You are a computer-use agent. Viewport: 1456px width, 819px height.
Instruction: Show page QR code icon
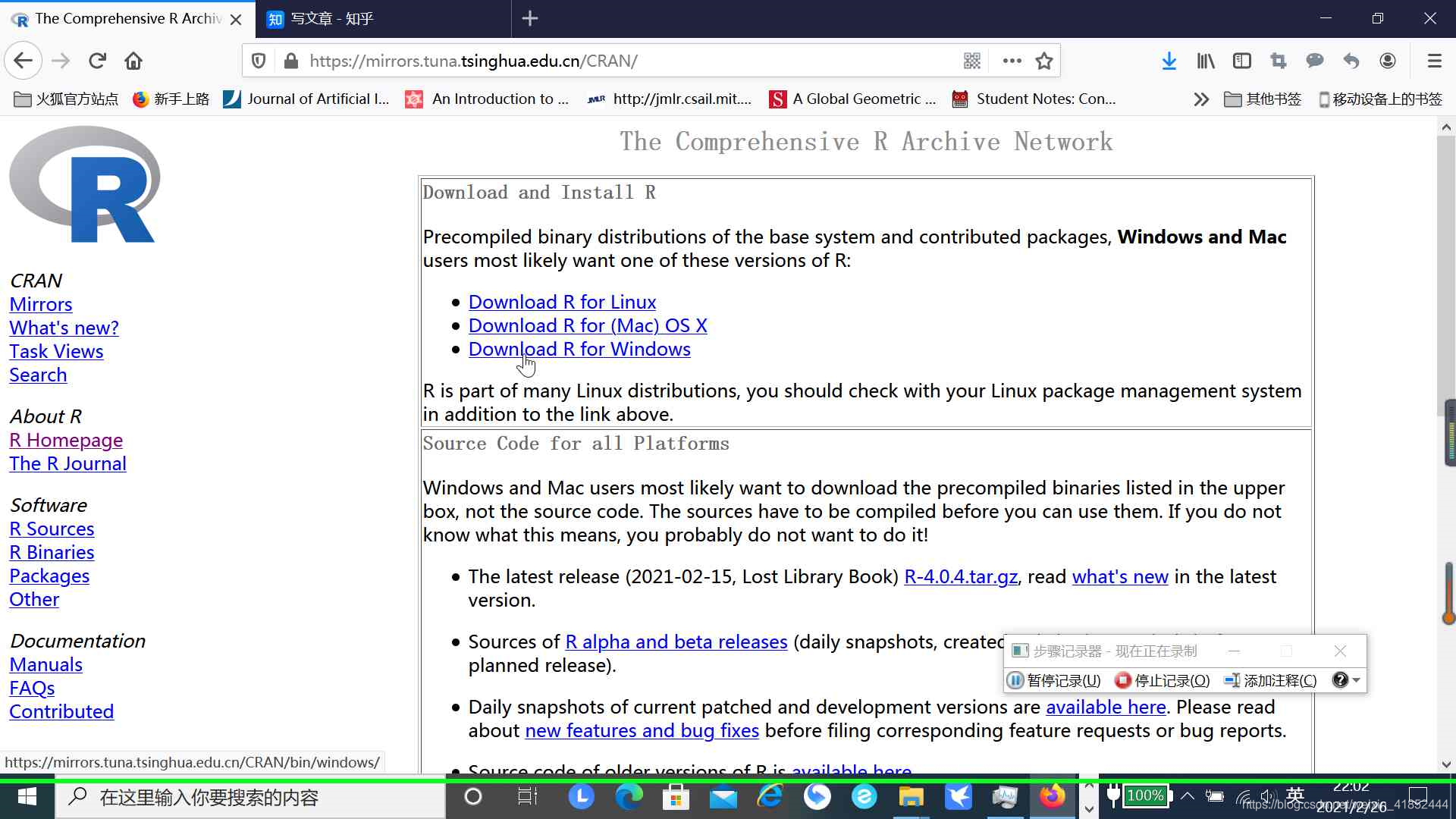(x=972, y=61)
